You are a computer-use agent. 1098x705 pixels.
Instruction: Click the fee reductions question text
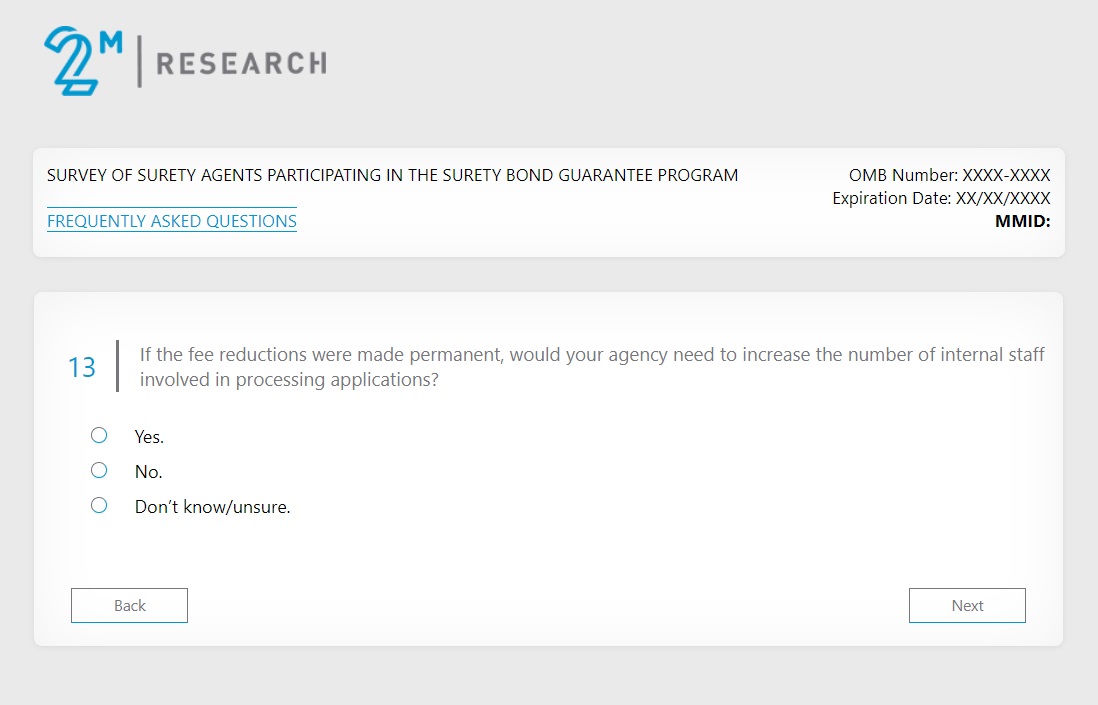point(592,367)
